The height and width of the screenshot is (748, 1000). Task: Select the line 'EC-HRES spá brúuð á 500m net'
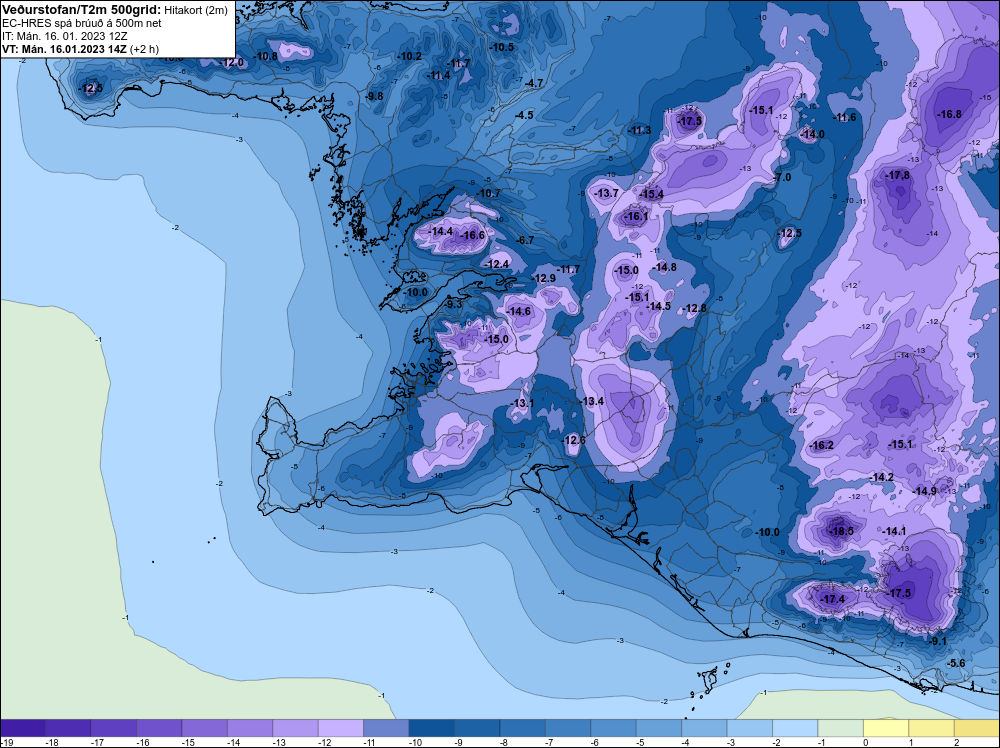point(82,24)
